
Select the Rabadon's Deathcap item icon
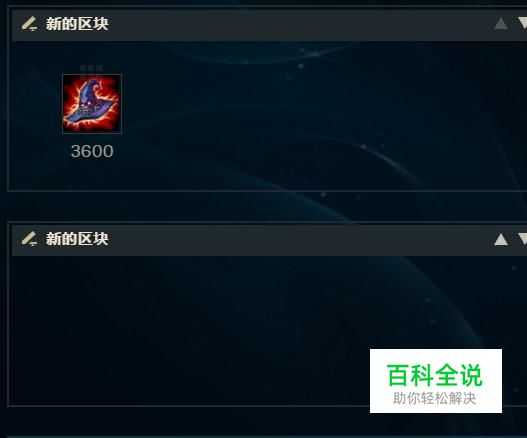coord(92,104)
